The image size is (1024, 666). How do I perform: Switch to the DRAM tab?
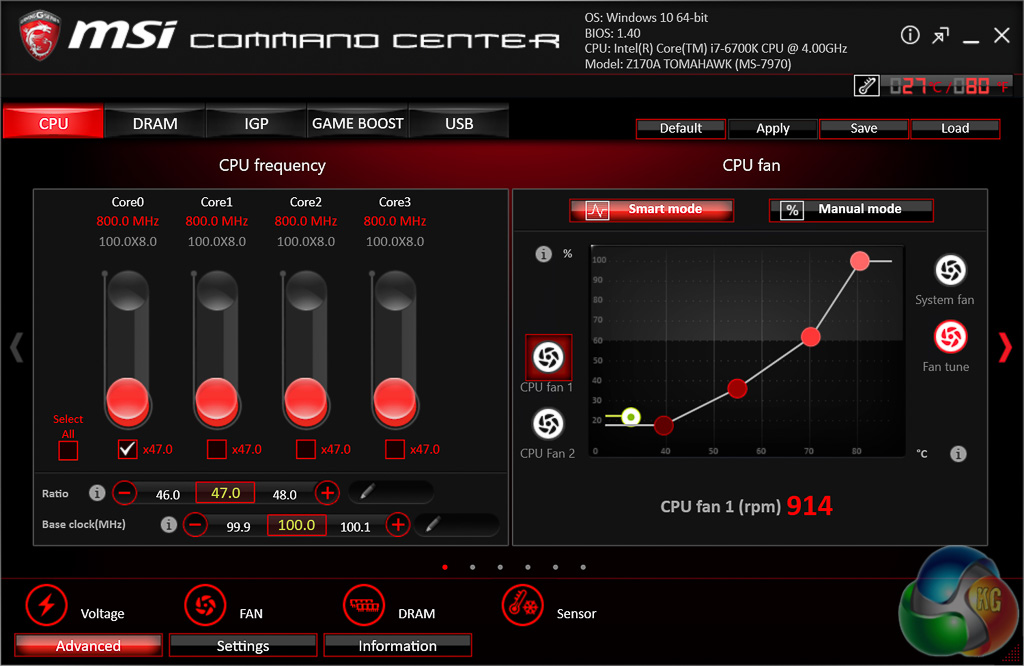pyautogui.click(x=155, y=122)
